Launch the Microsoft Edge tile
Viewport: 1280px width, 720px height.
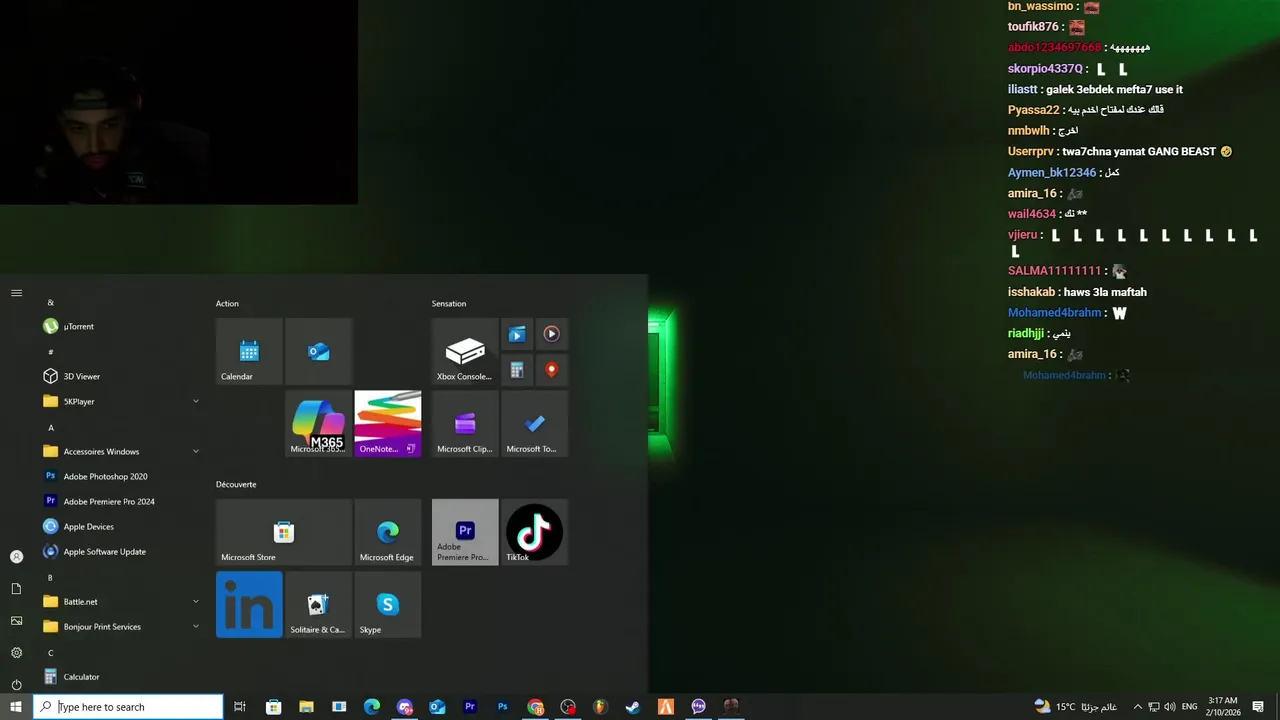point(388,532)
